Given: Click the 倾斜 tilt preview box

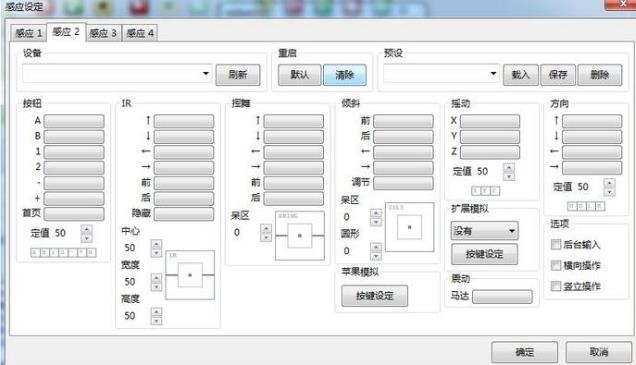Looking at the screenshot, I should click(409, 227).
